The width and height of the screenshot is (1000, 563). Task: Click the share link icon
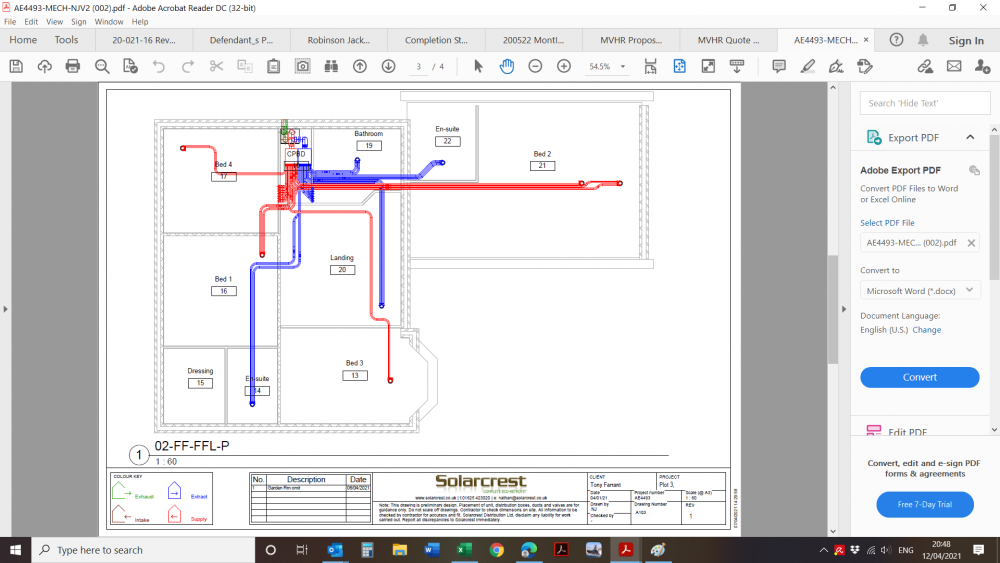tap(925, 66)
